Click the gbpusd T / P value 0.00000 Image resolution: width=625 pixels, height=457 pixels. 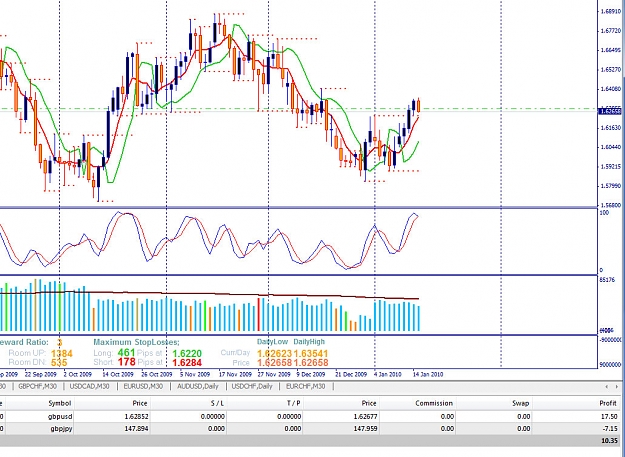(289, 416)
